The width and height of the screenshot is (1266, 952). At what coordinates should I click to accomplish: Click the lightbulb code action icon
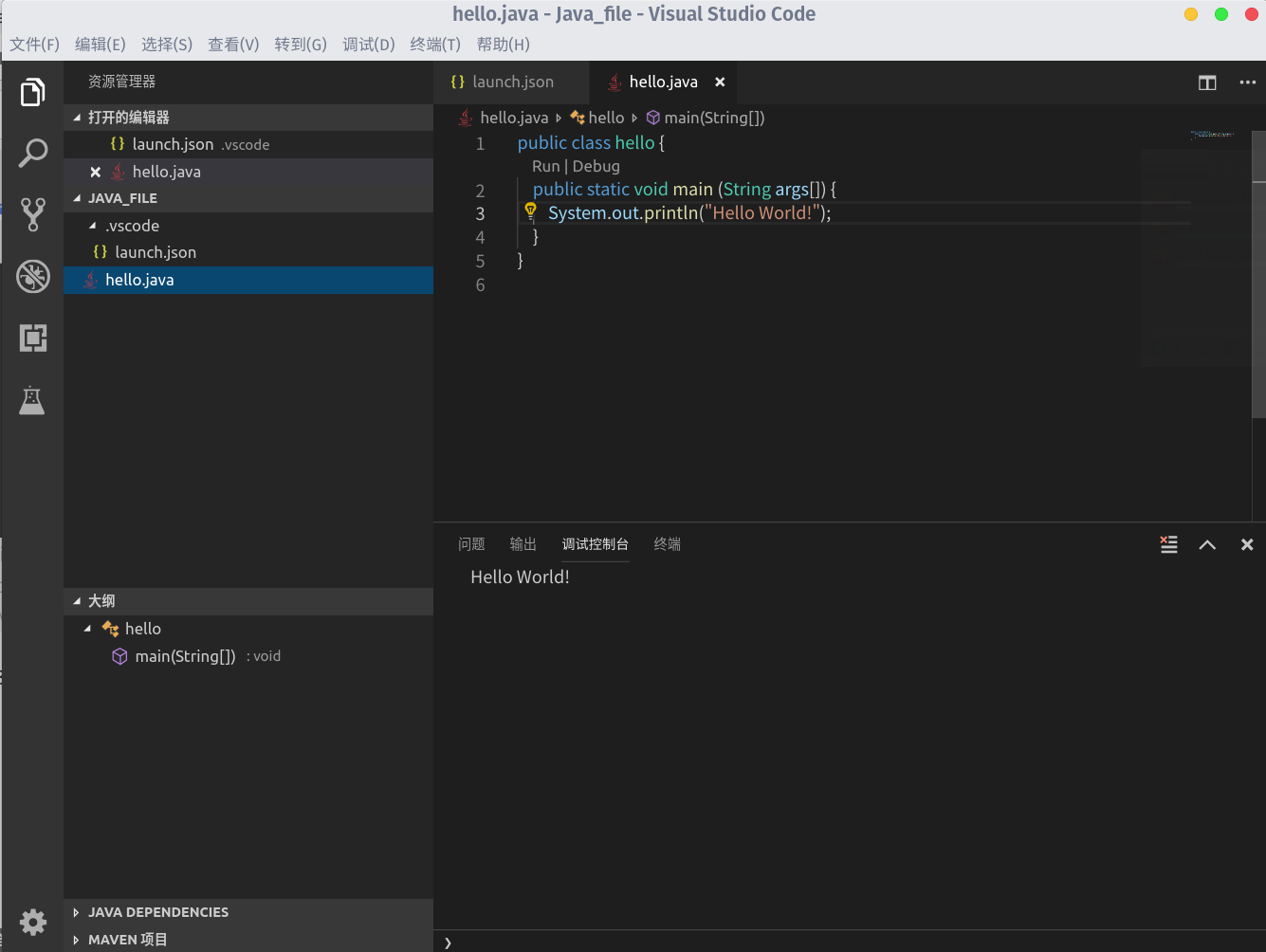tap(530, 211)
